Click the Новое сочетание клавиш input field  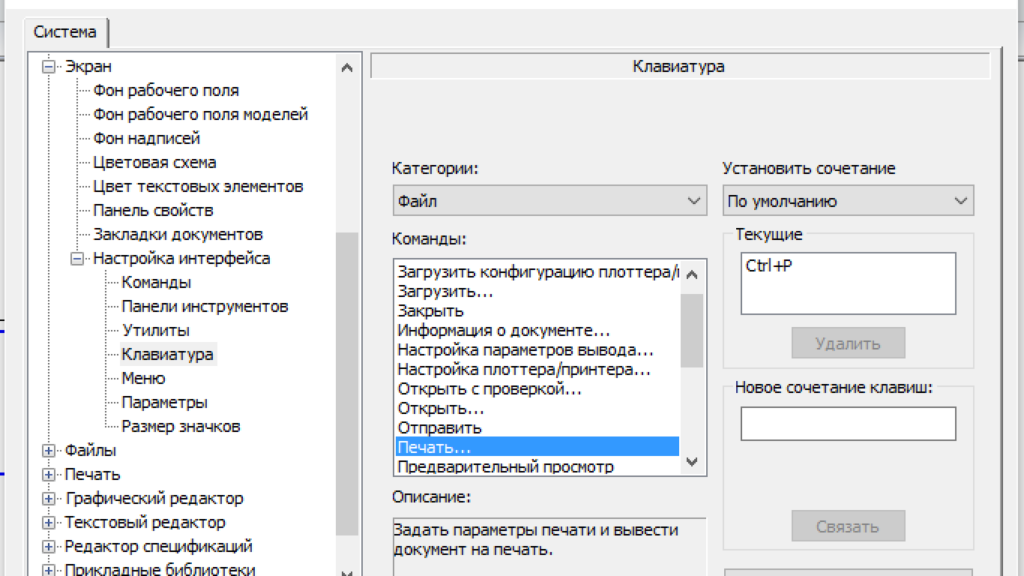click(847, 423)
